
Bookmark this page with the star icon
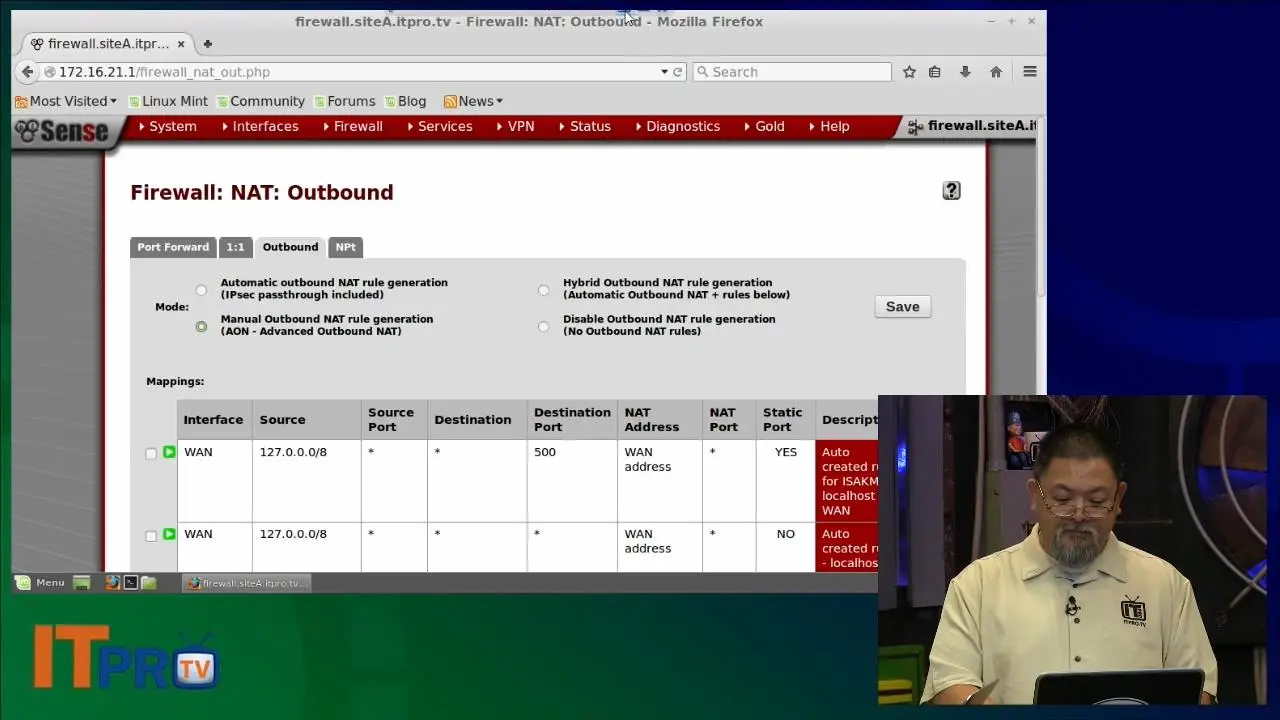click(909, 72)
